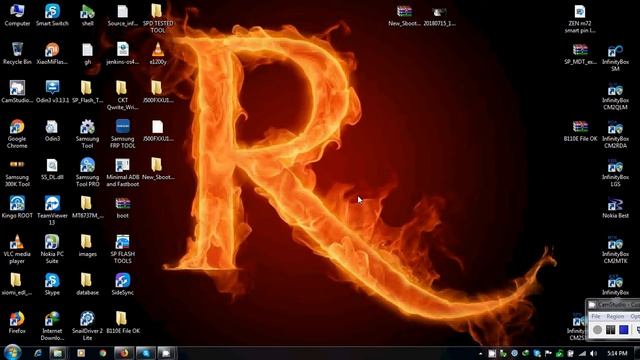Click the CamStudio record button
This screenshot has height=360, width=640.
click(598, 329)
